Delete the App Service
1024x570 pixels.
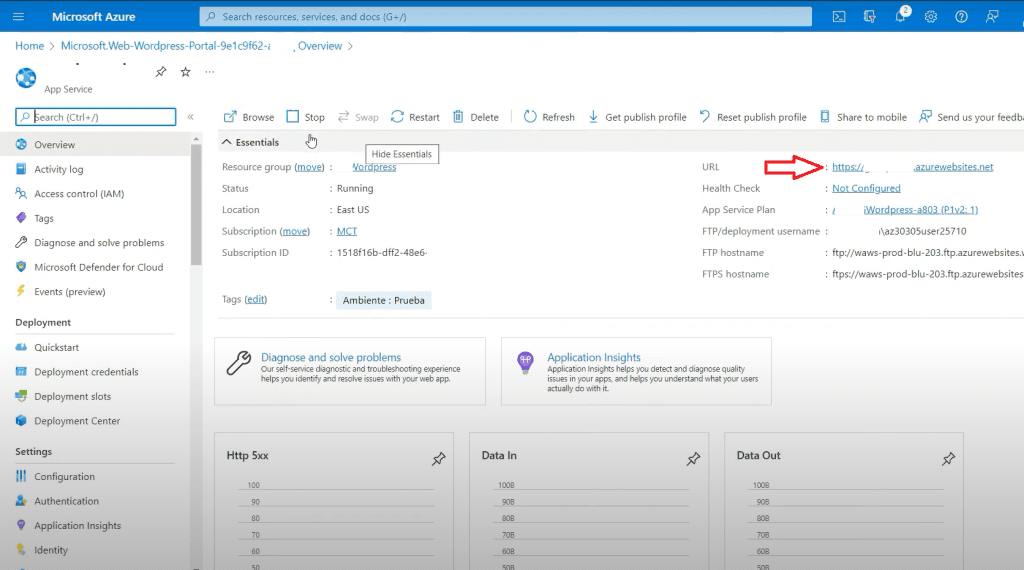point(475,117)
